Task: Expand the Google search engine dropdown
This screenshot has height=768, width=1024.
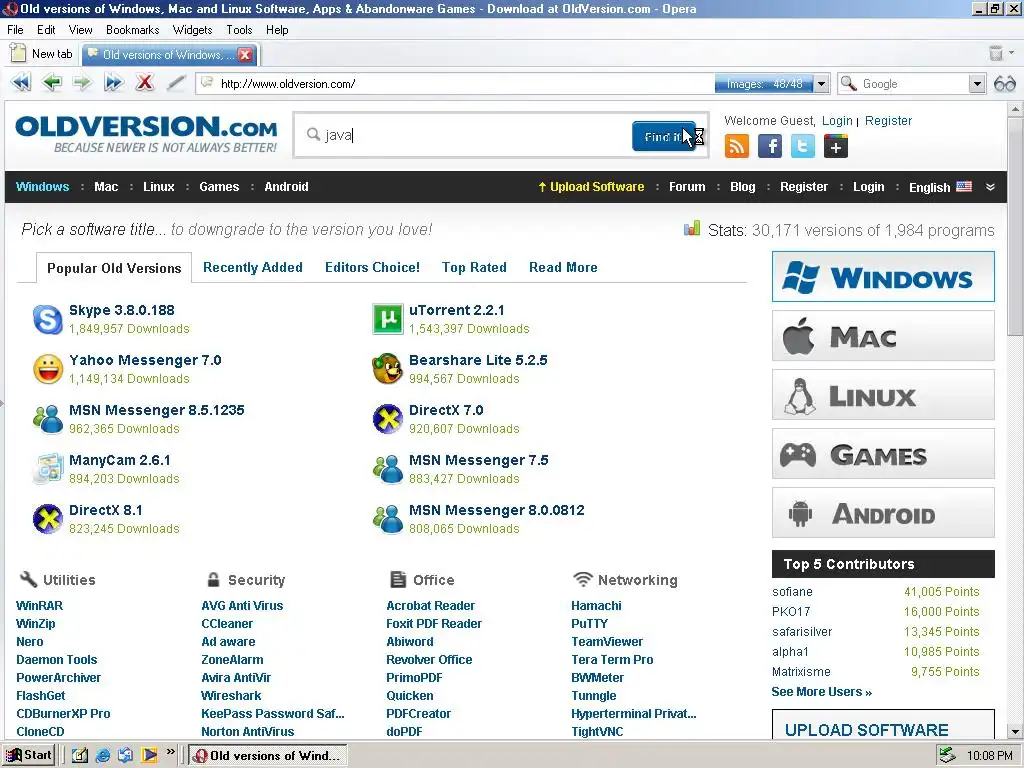Action: [x=976, y=84]
